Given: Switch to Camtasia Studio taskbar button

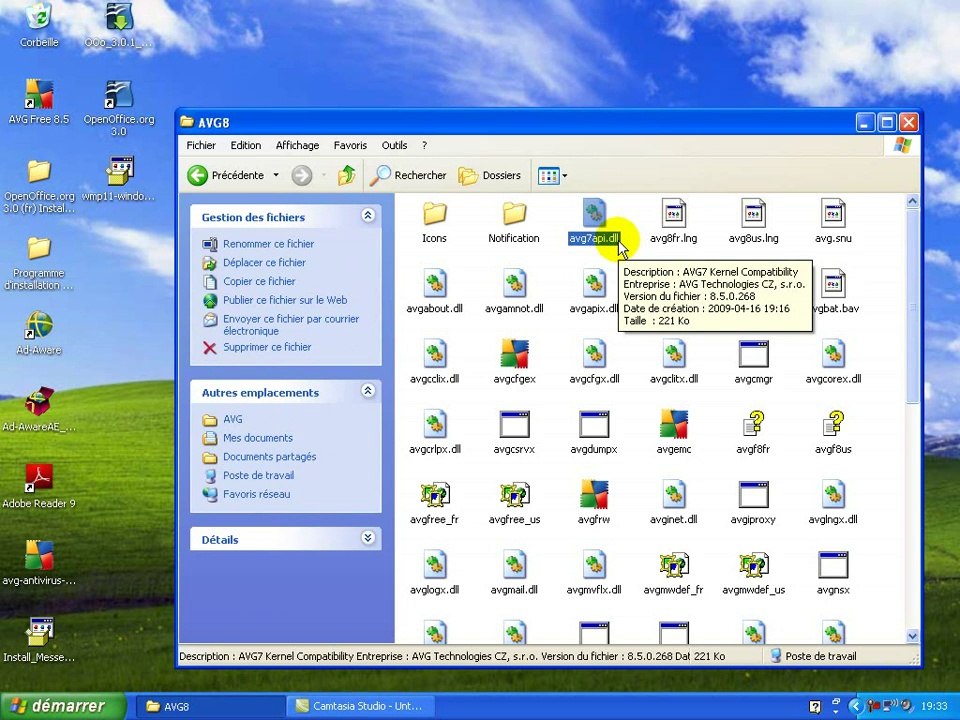Looking at the screenshot, I should pos(361,706).
